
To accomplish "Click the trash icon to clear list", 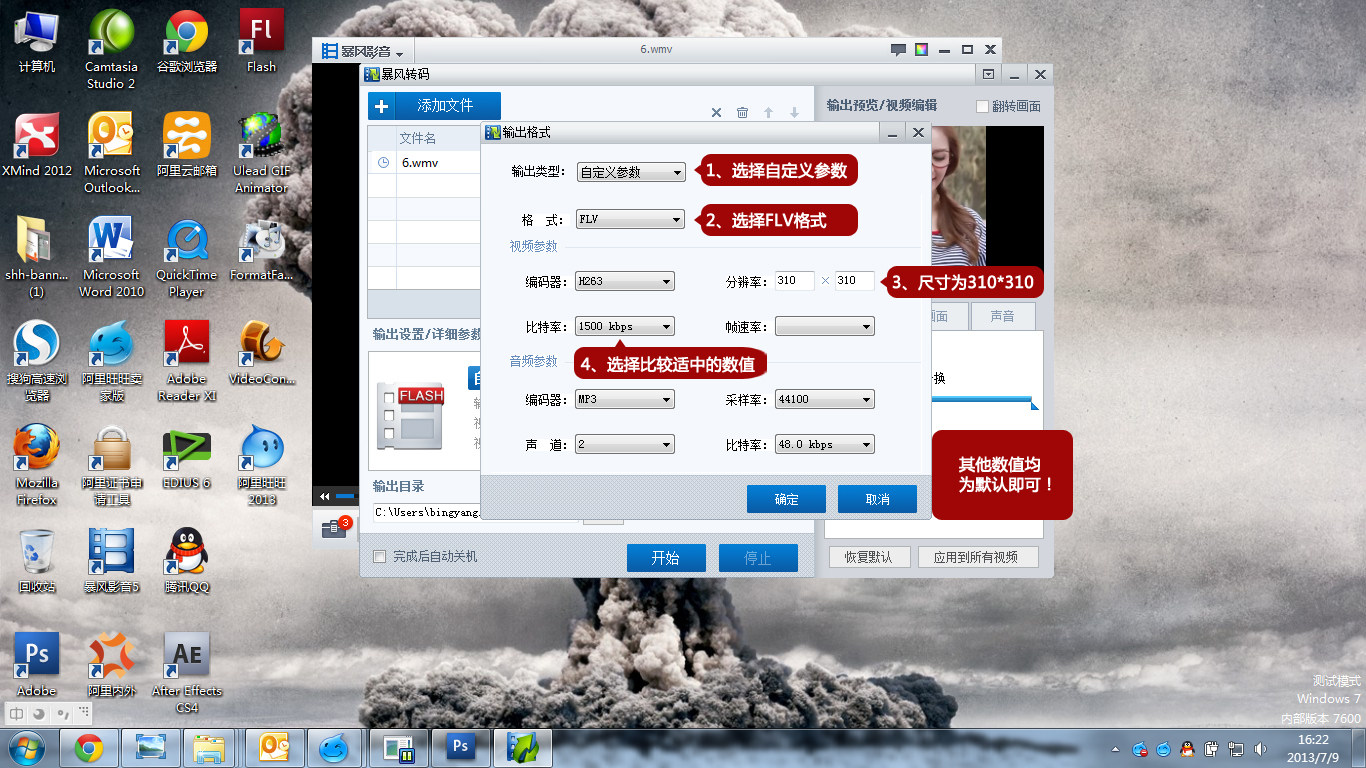I will 742,113.
